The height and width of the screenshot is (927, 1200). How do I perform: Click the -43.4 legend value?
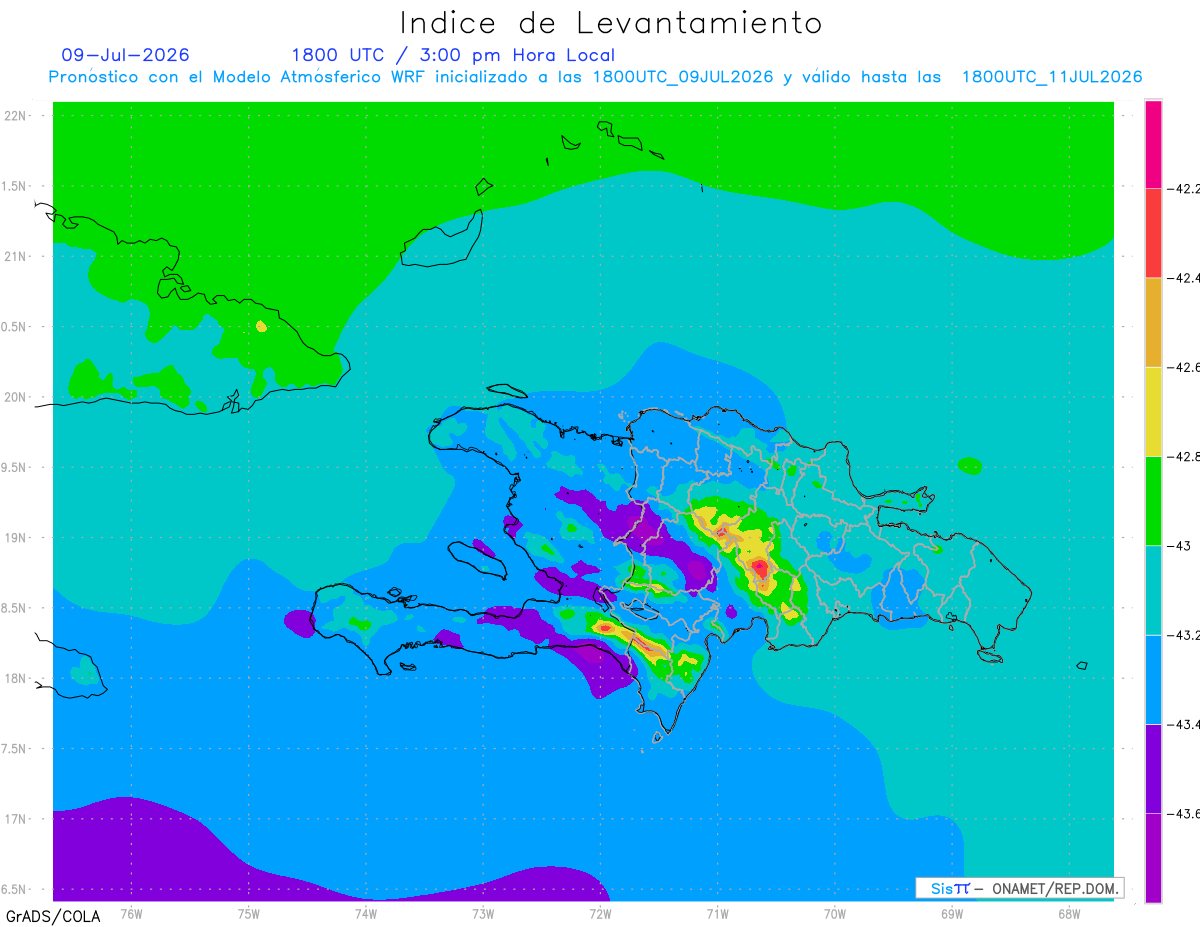[1183, 724]
